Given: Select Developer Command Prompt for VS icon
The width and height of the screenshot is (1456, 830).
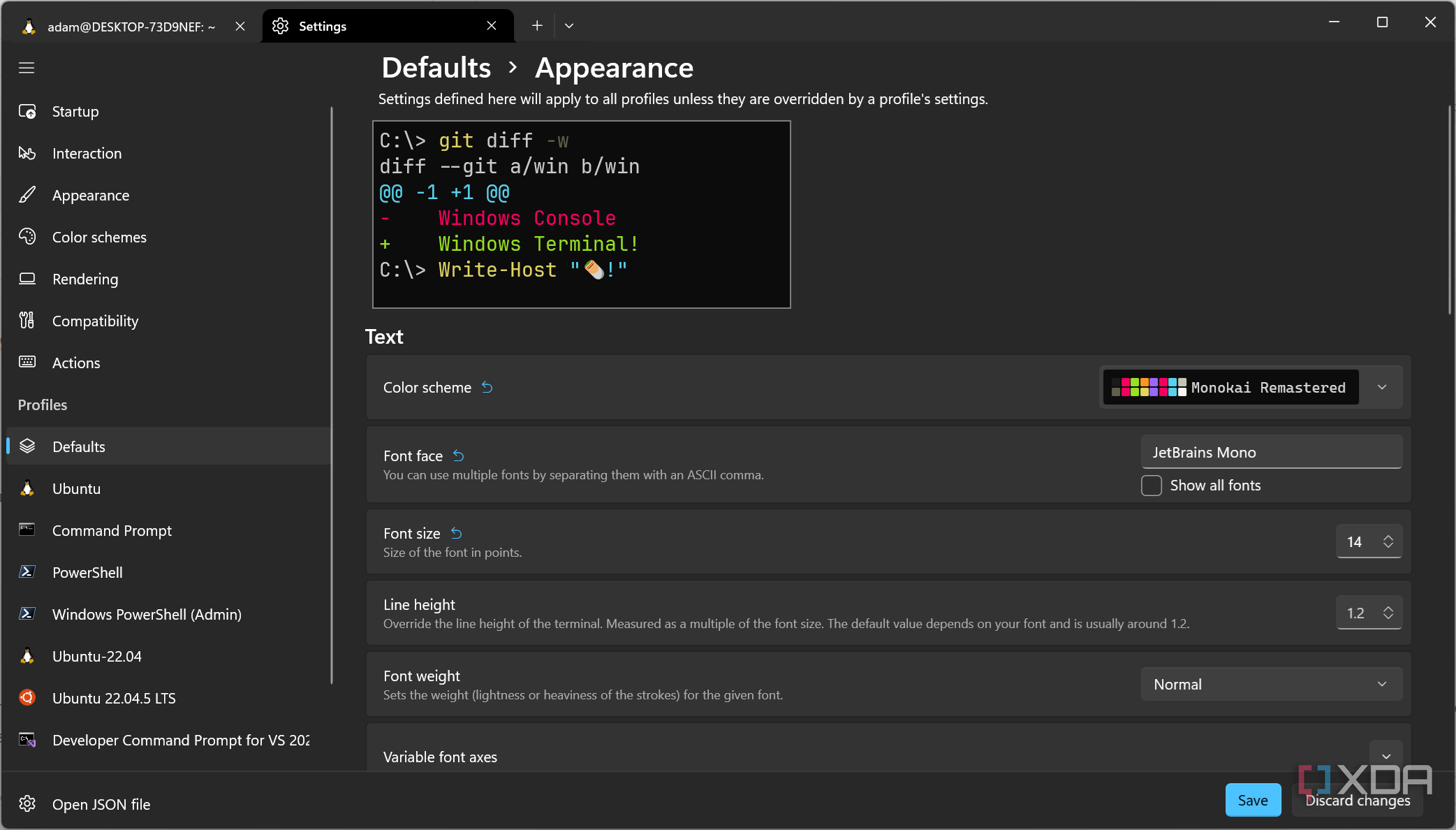Looking at the screenshot, I should [27, 739].
